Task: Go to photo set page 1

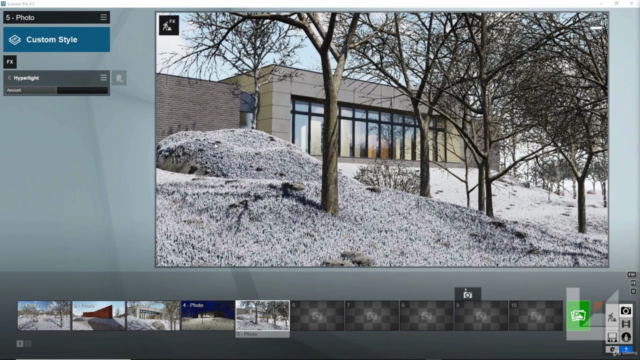Action: 20,344
